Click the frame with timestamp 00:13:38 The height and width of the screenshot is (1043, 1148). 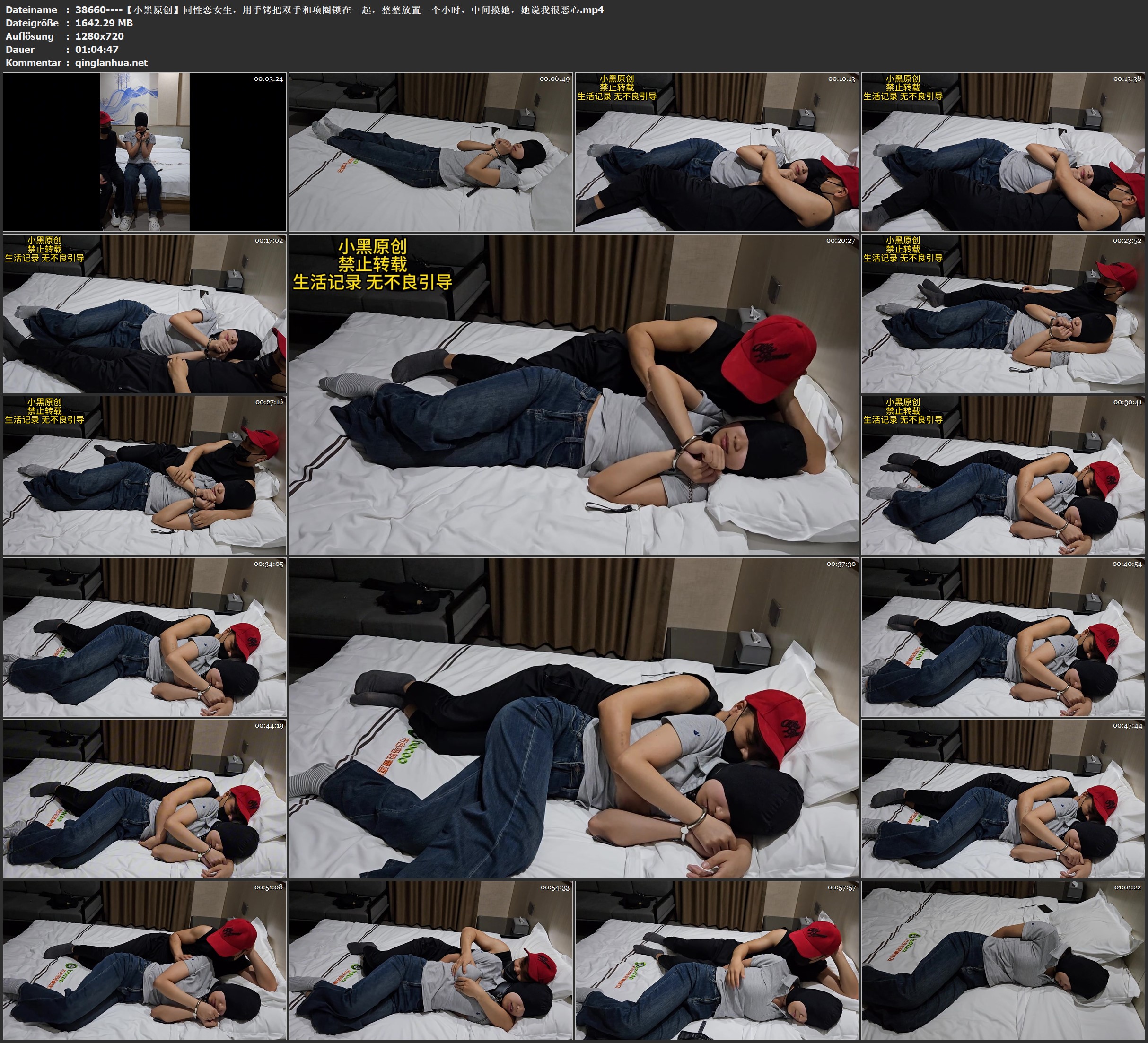point(1003,151)
